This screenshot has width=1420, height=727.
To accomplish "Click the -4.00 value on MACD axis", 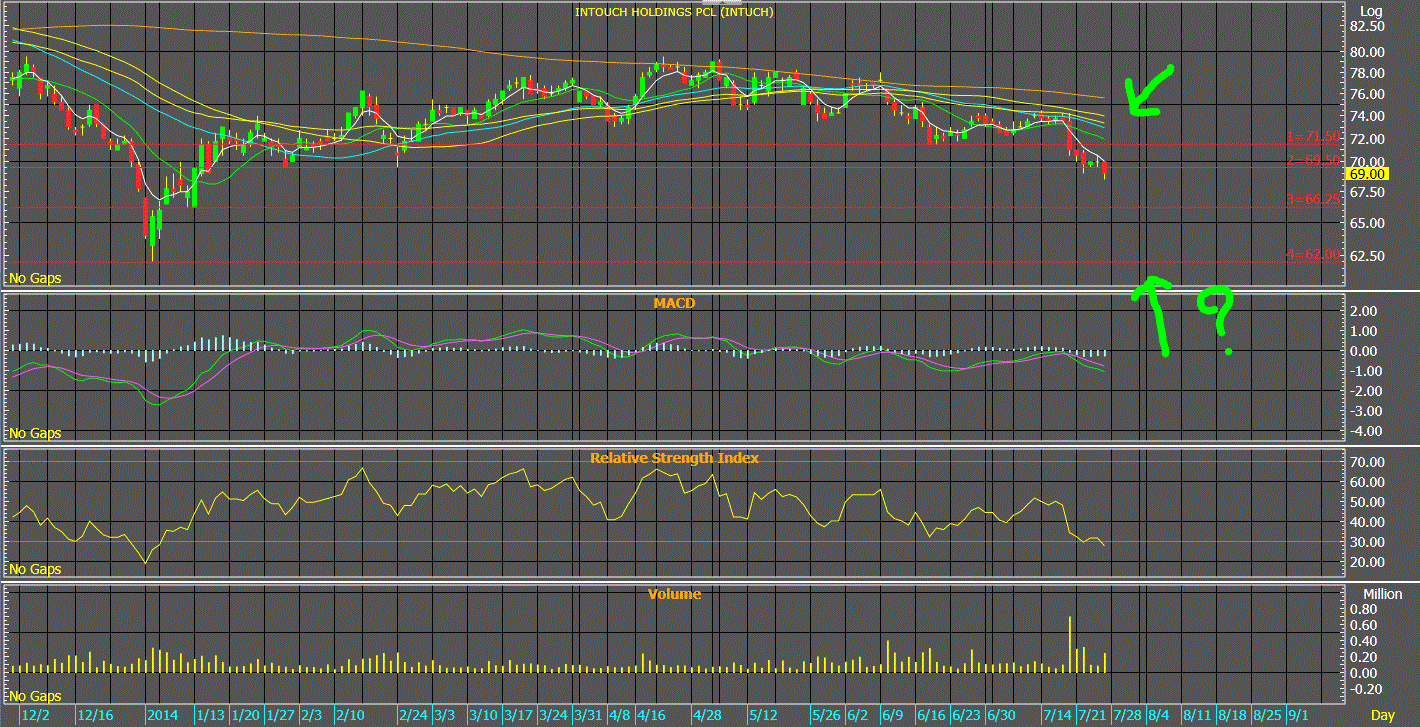I will click(1367, 431).
